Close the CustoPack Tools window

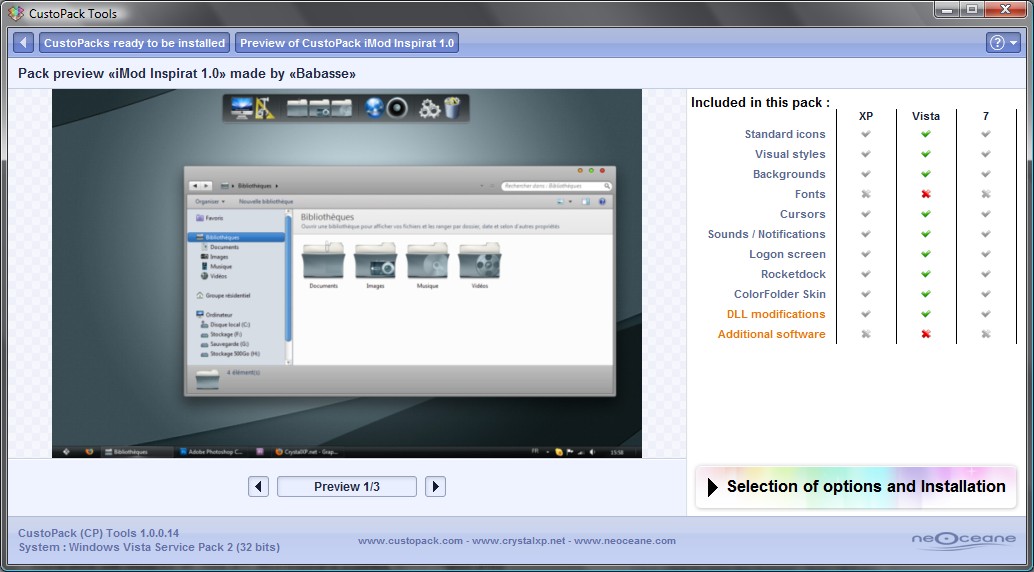click(x=1008, y=9)
